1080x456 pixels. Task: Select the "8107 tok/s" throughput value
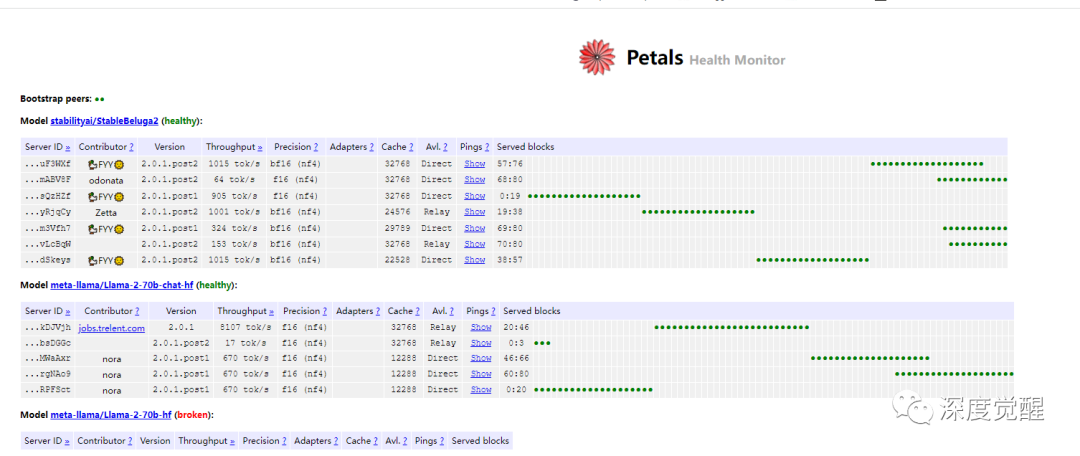pos(245,328)
